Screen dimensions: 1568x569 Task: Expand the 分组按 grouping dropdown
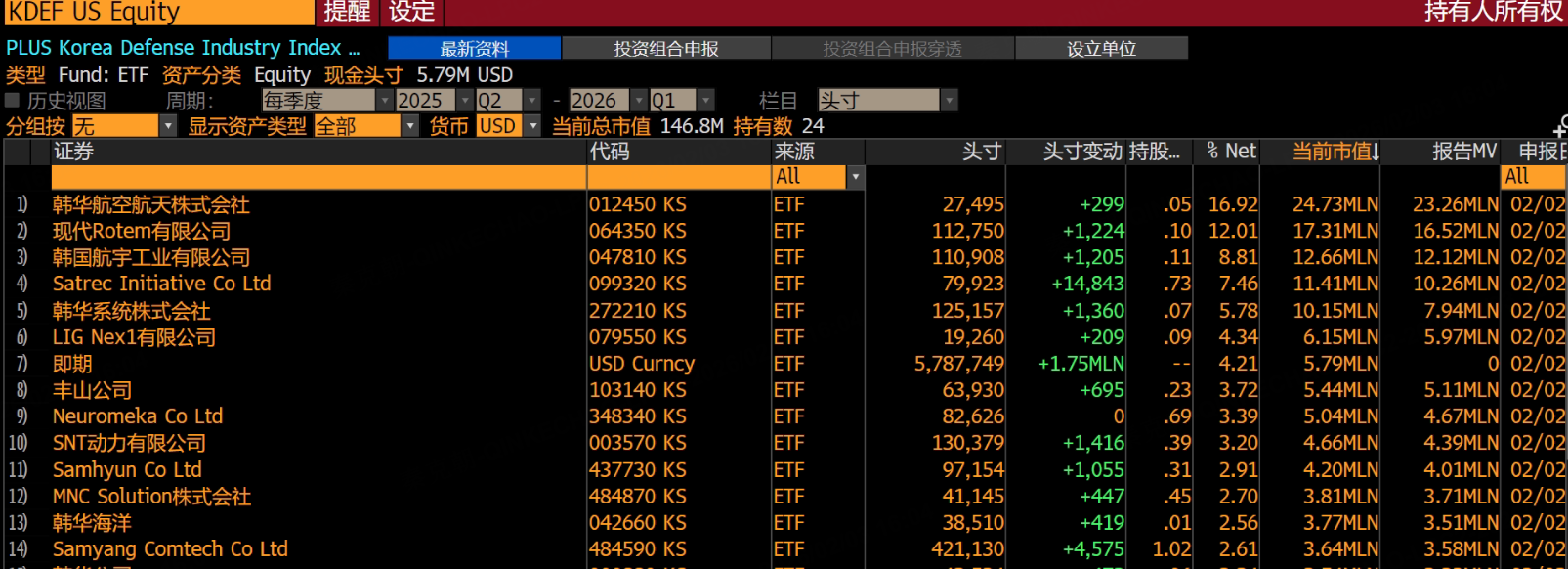(168, 126)
